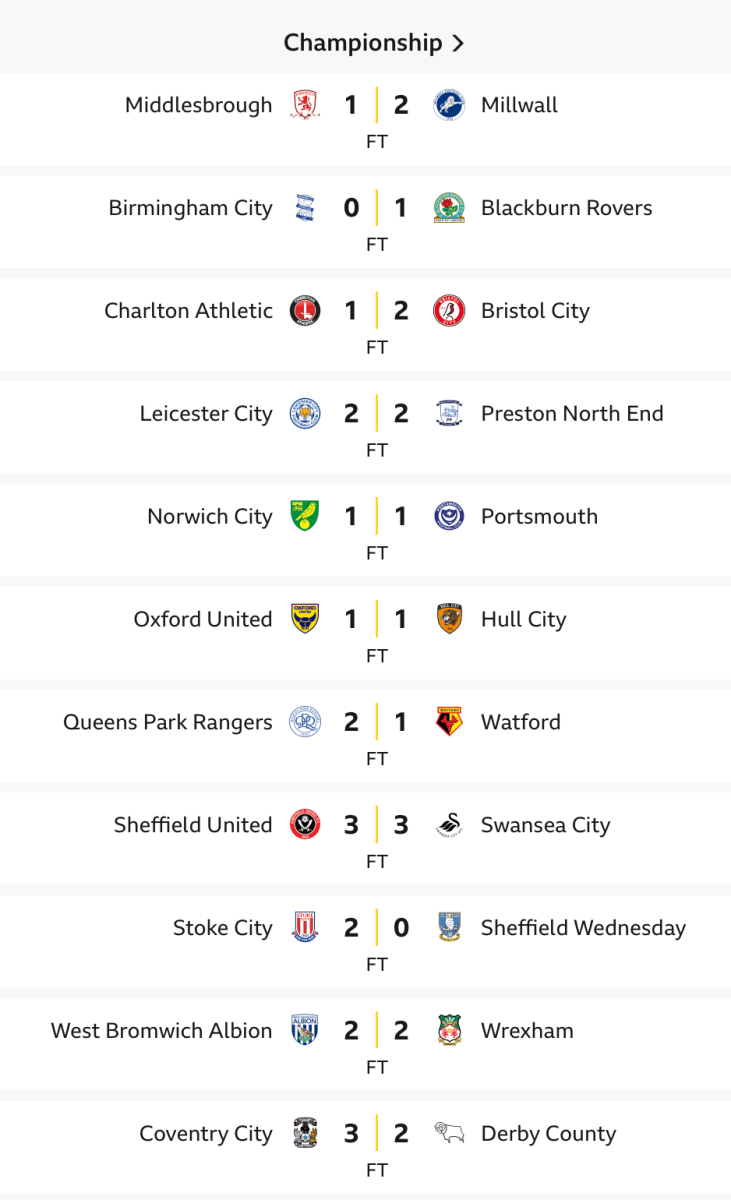731x1200 pixels.
Task: Expand the Championship chevron arrow
Action: [458, 43]
